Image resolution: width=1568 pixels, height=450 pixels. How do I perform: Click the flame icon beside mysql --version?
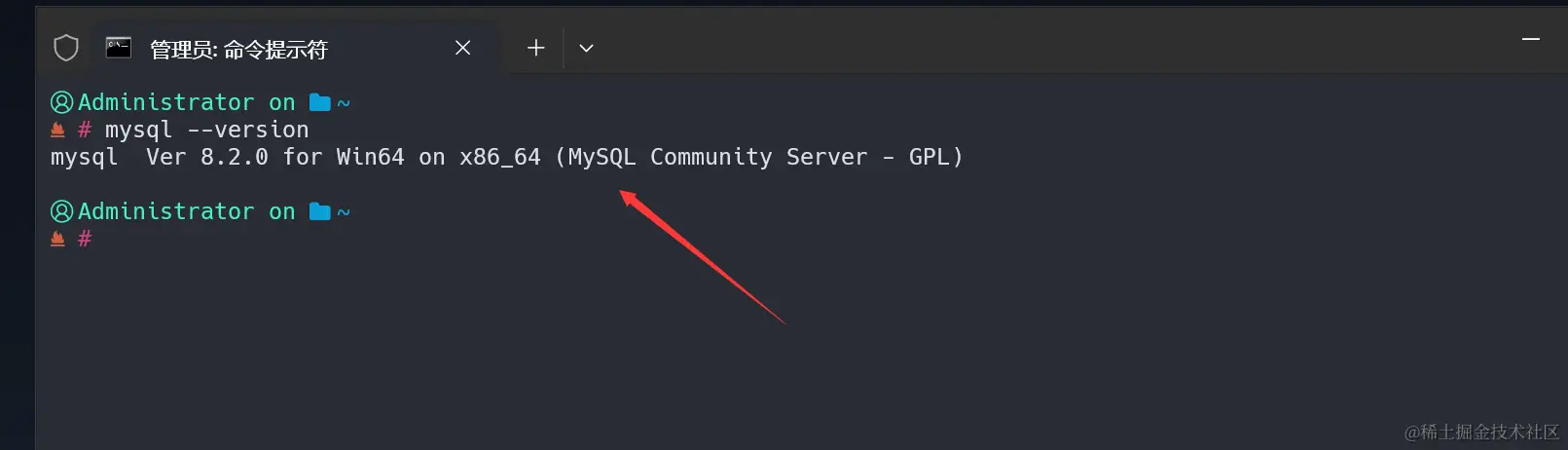57,130
